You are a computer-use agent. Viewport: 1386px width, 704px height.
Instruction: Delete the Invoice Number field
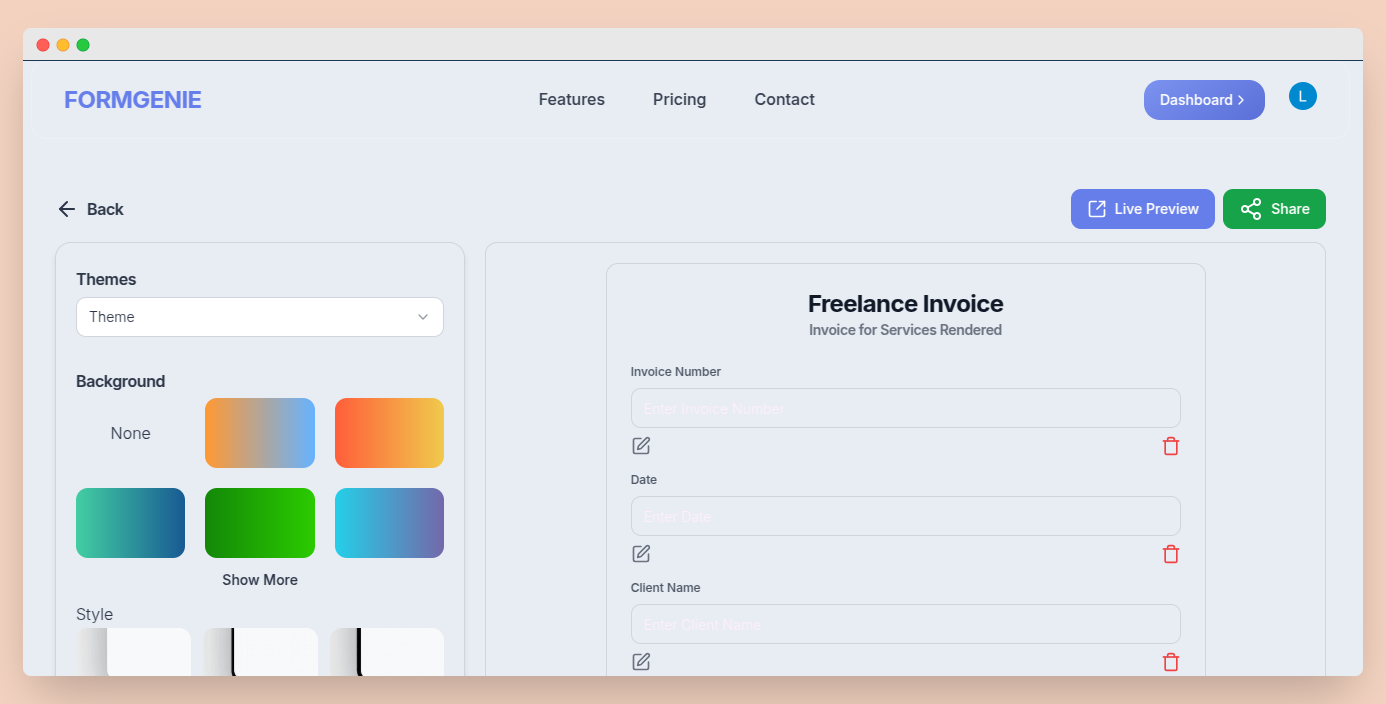(x=1170, y=446)
